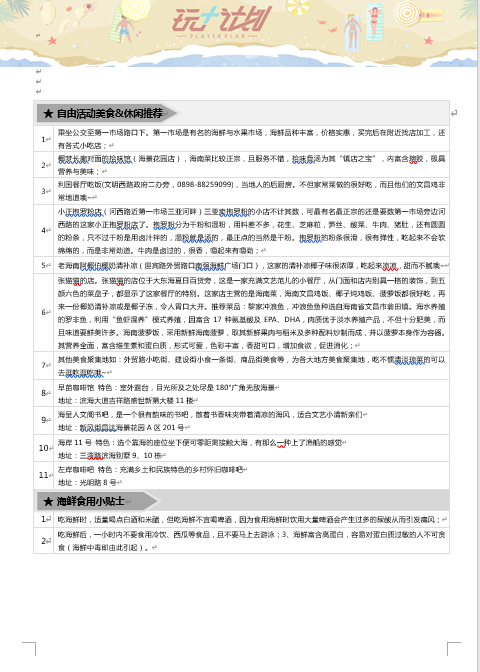Click the paragraph about 小正抱罗粉店

252,231
